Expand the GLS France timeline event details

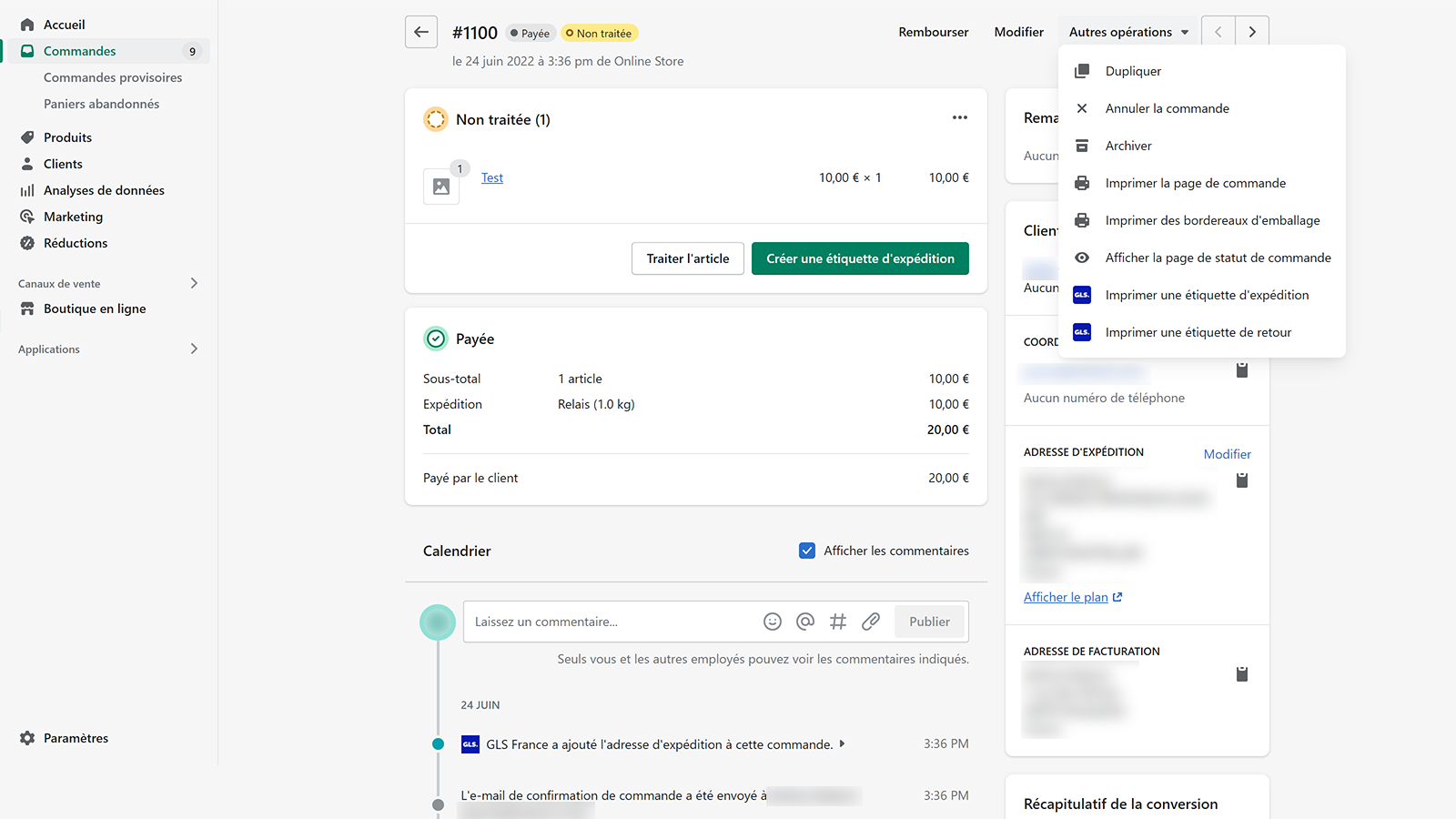click(x=842, y=743)
